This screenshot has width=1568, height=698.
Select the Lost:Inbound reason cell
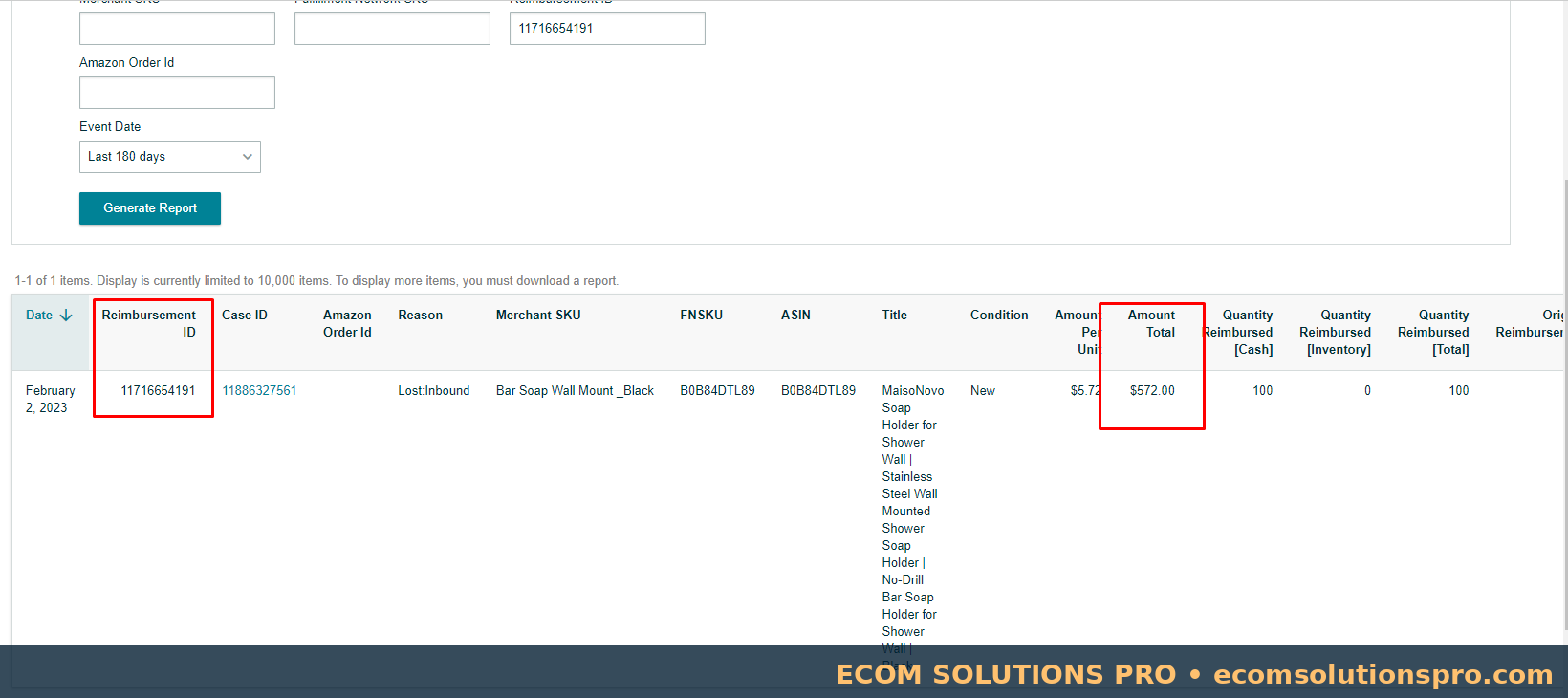point(434,390)
